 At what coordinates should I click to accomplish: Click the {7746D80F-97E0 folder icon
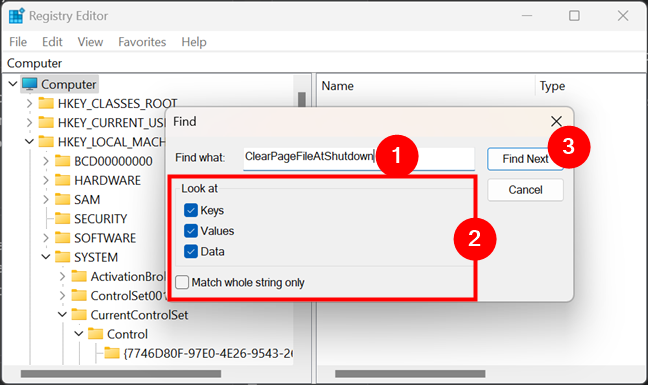point(112,353)
